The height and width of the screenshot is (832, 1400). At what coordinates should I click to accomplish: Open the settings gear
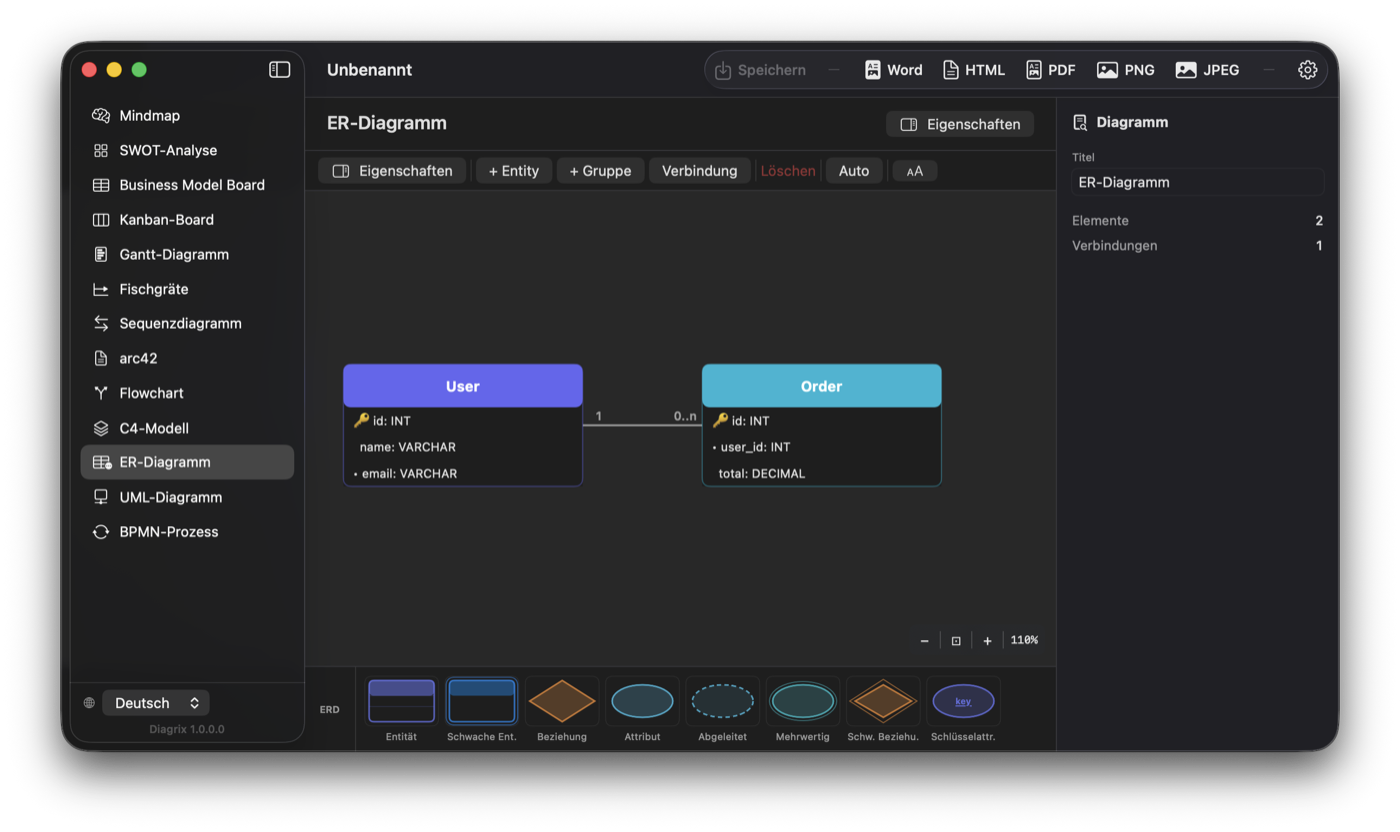click(1307, 70)
